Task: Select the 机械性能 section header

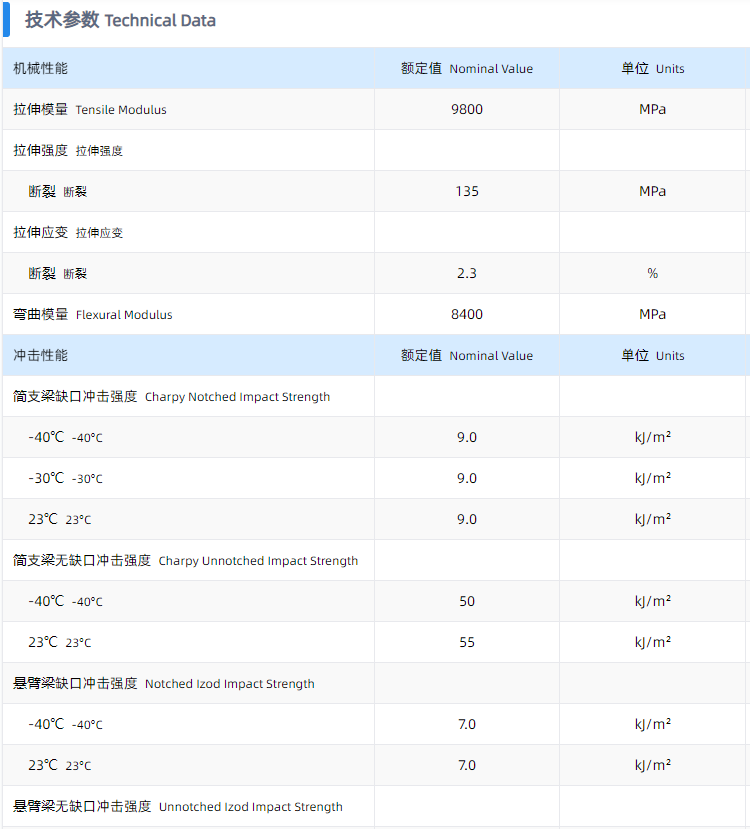Action: [x=41, y=68]
